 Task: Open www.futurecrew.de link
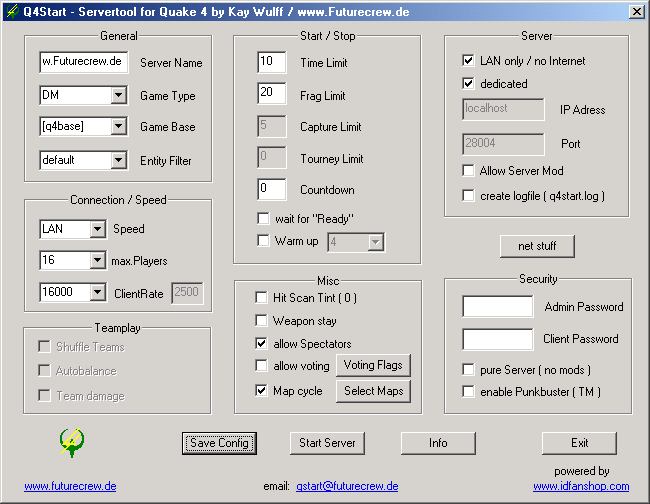[70, 486]
